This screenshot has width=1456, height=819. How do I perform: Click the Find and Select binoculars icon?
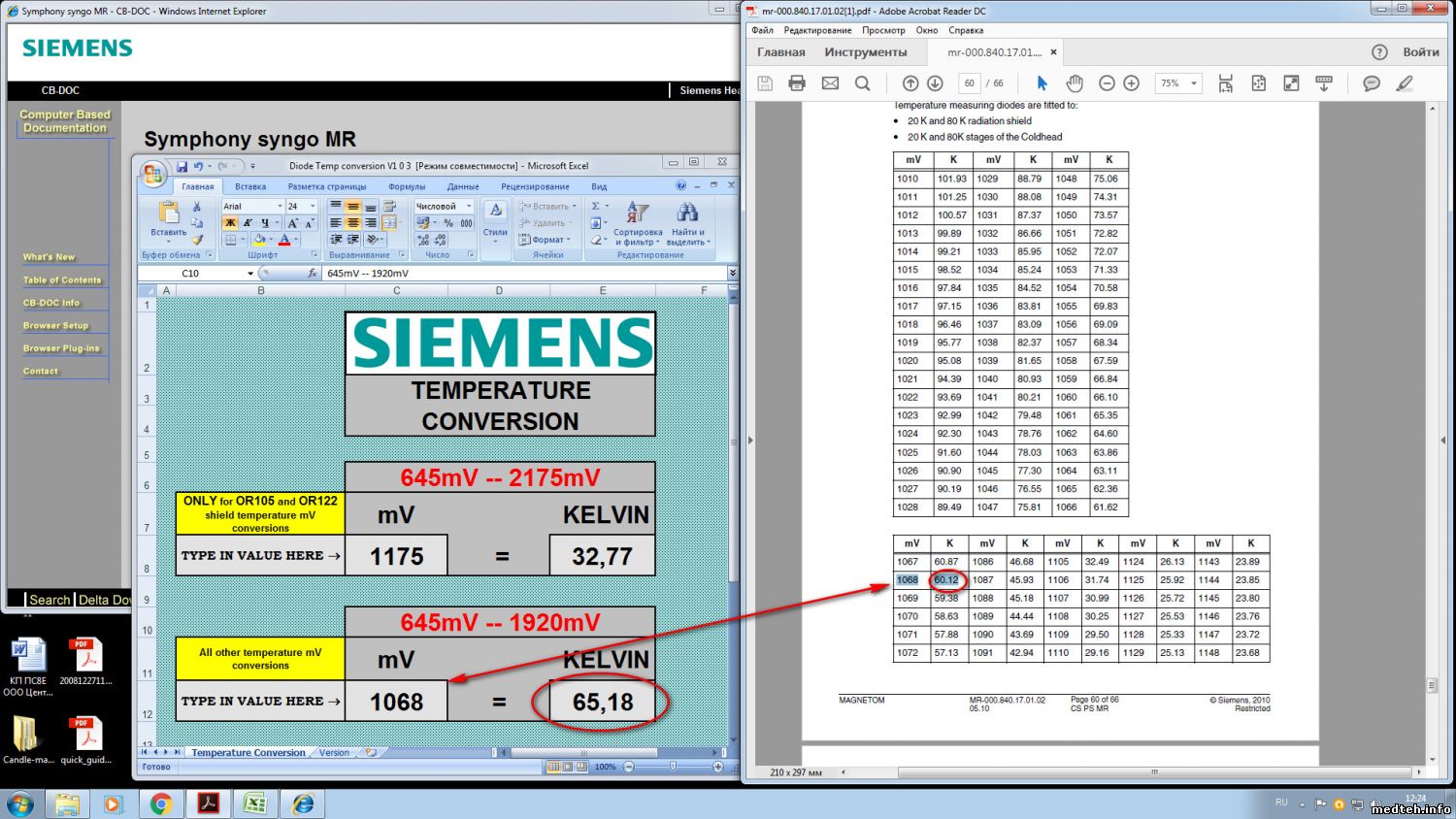(x=687, y=213)
